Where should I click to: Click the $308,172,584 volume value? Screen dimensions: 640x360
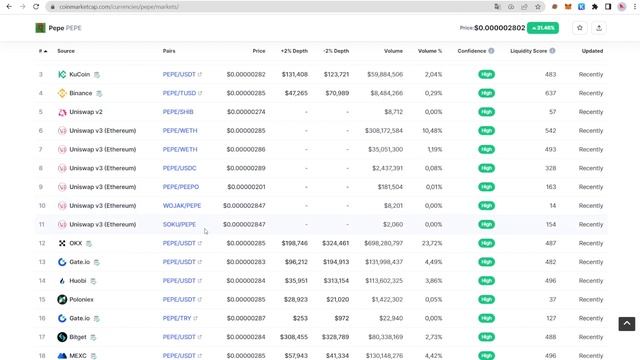pyautogui.click(x=384, y=131)
